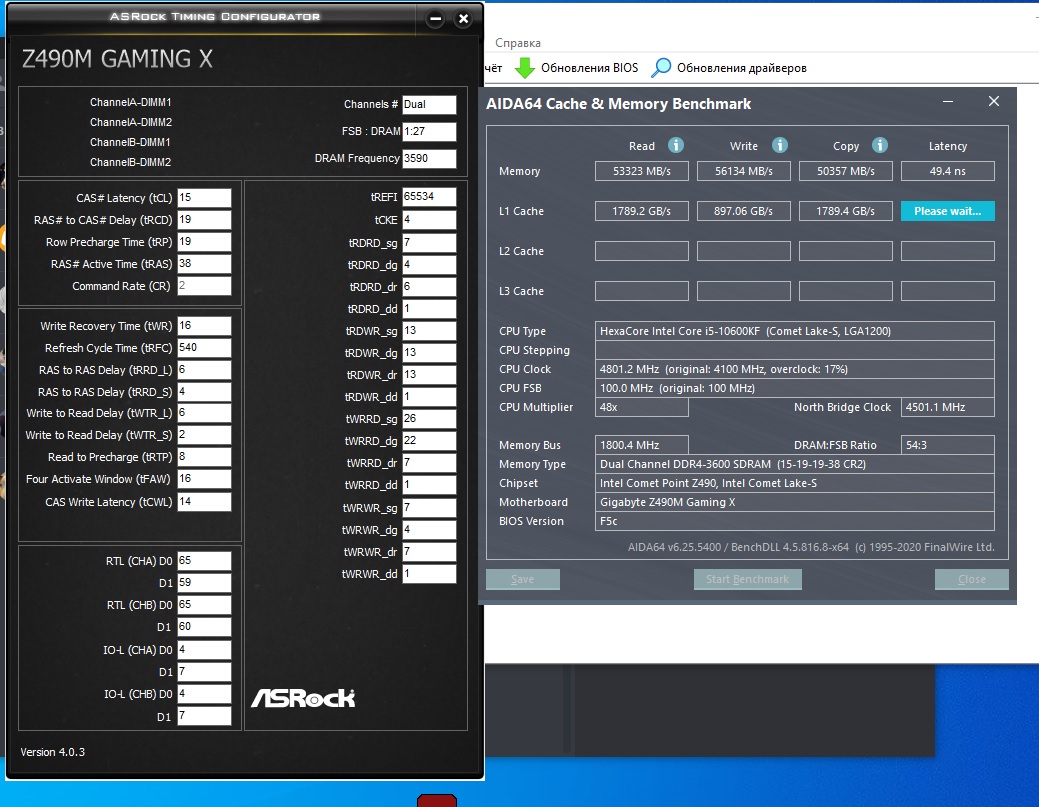The height and width of the screenshot is (807, 1039).
Task: Click Обновления BIOS toolbar label
Action: click(x=589, y=68)
